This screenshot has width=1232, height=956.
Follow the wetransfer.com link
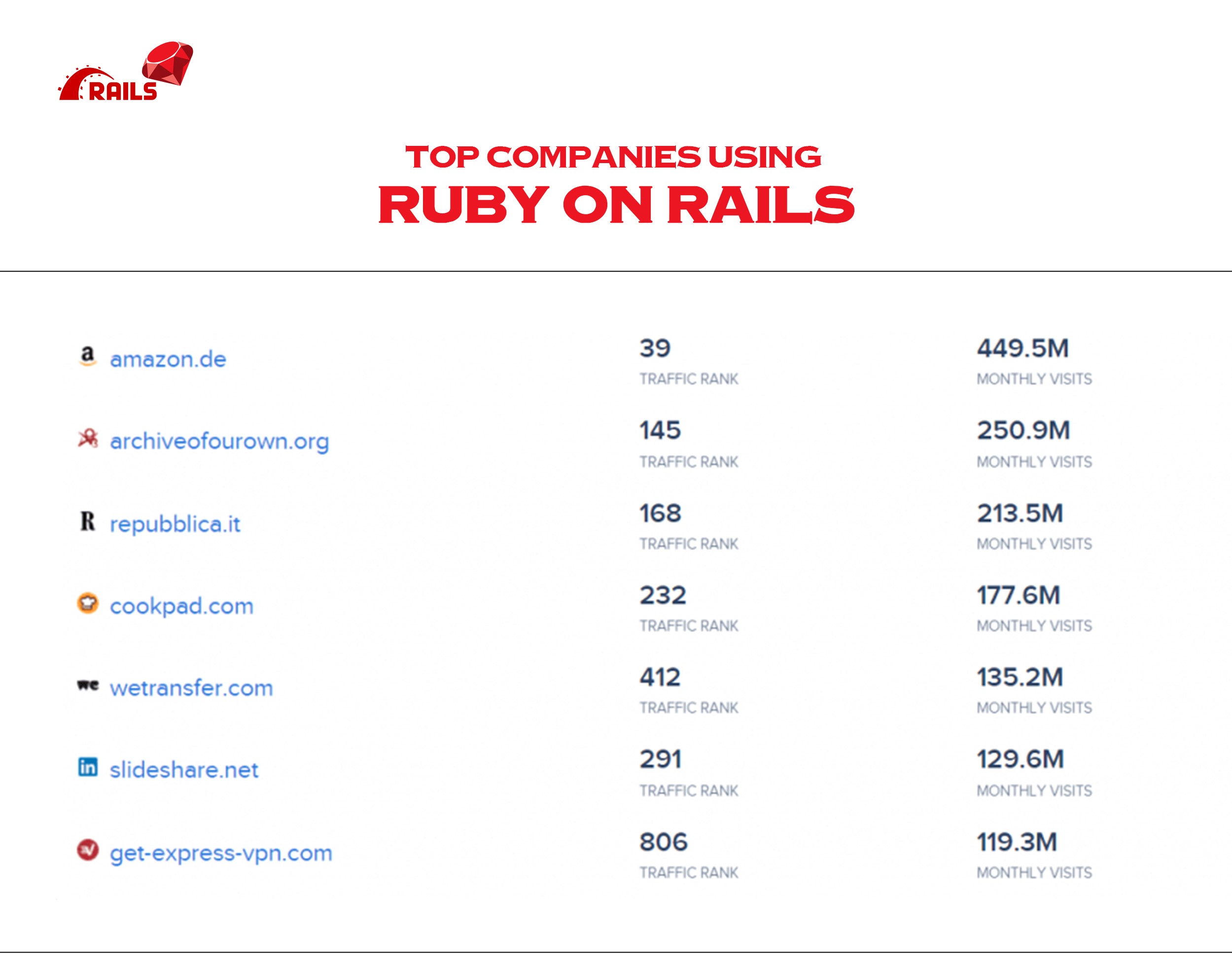click(x=191, y=688)
